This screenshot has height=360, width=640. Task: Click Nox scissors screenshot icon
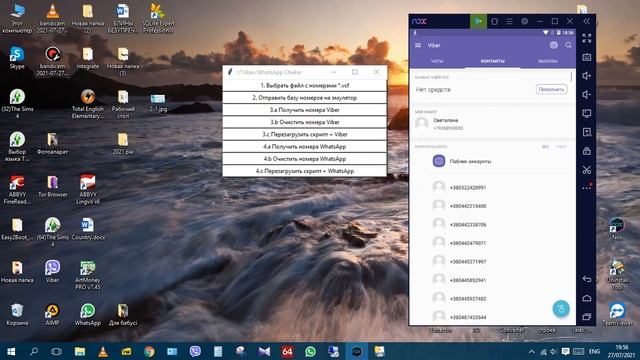[x=587, y=170]
